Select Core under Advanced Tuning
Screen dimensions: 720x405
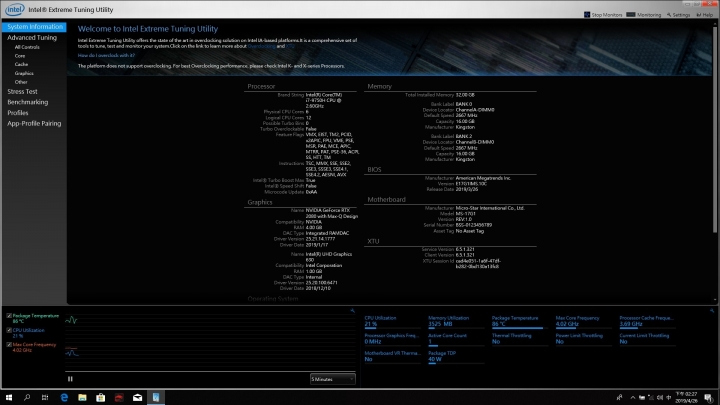[x=20, y=56]
